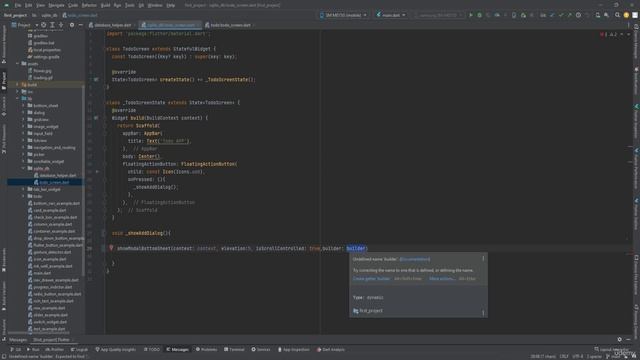The width and height of the screenshot is (640, 360).
Task: Open the Edit menu
Action: (29, 5)
